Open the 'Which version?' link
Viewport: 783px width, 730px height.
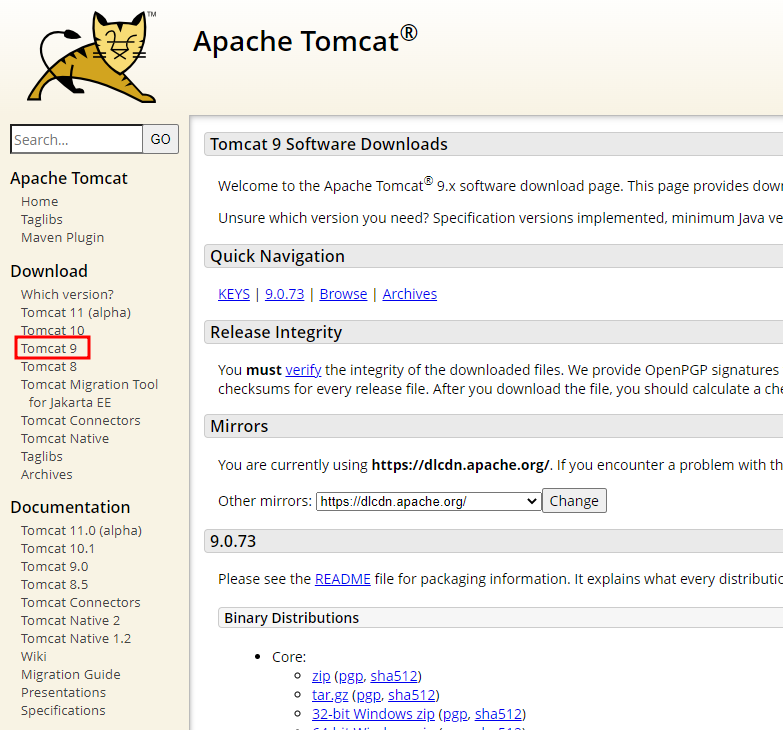67,295
